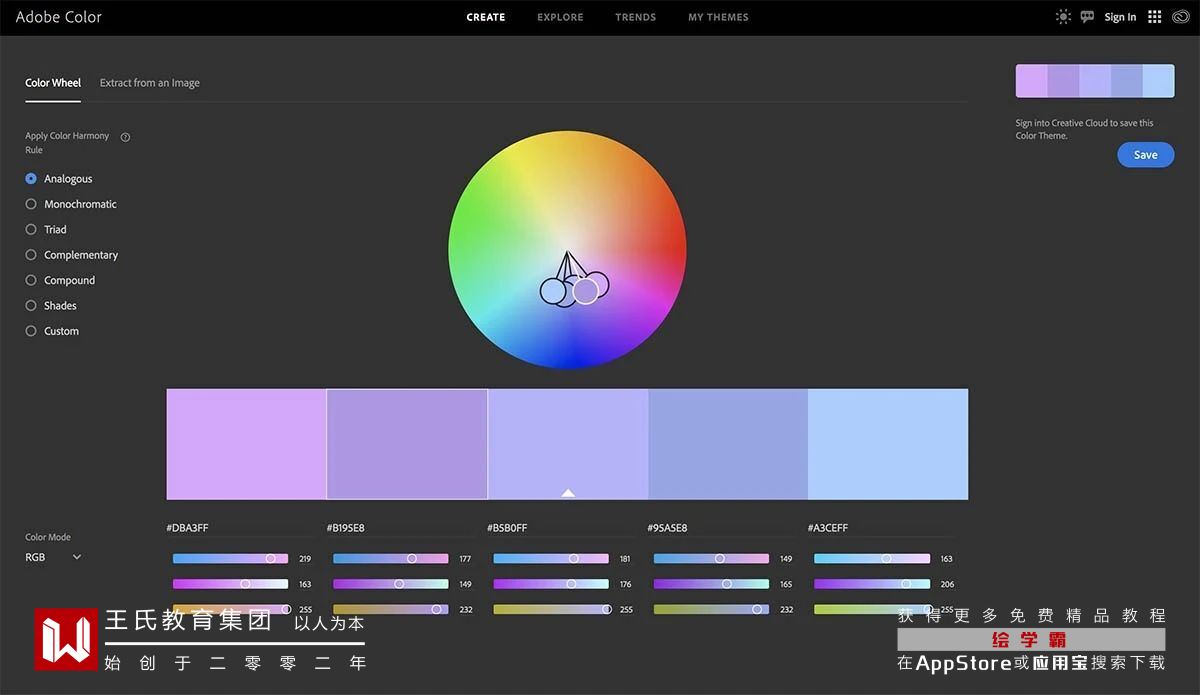Image resolution: width=1200 pixels, height=695 pixels.
Task: Click the green value 176 field
Action: point(625,584)
